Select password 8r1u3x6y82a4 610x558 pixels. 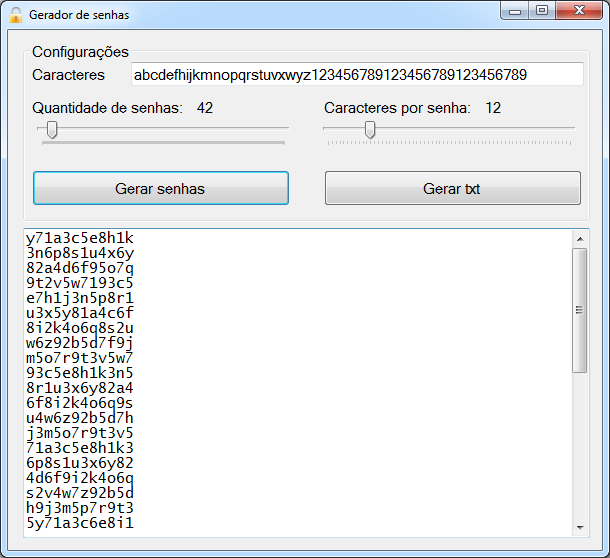click(x=80, y=388)
